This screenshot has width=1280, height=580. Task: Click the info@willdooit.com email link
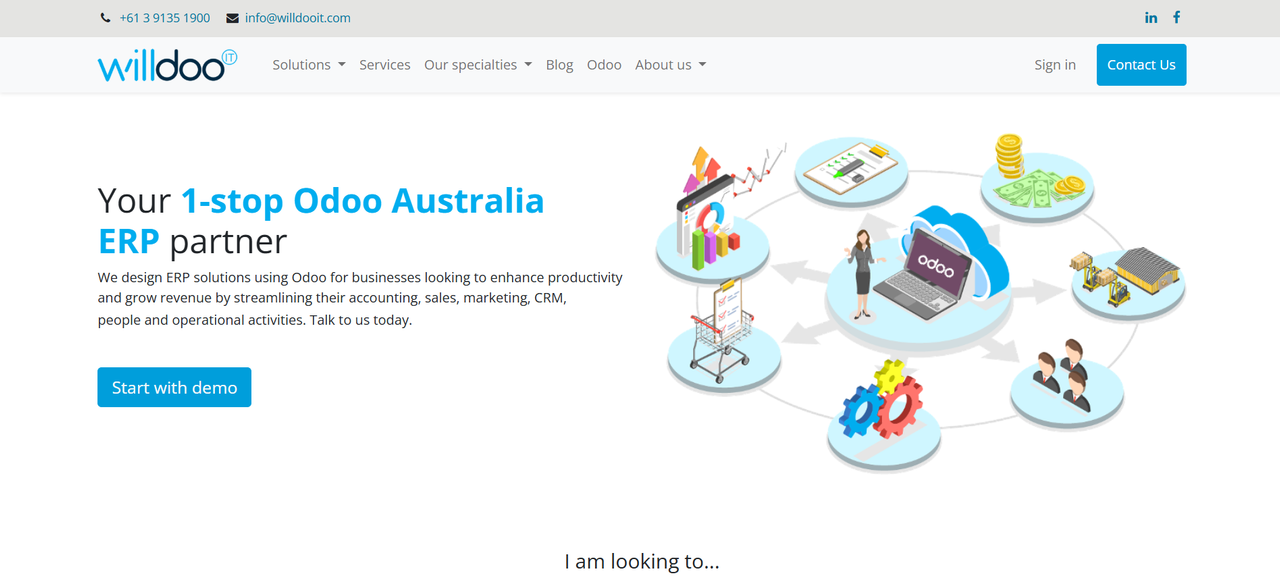coord(298,18)
